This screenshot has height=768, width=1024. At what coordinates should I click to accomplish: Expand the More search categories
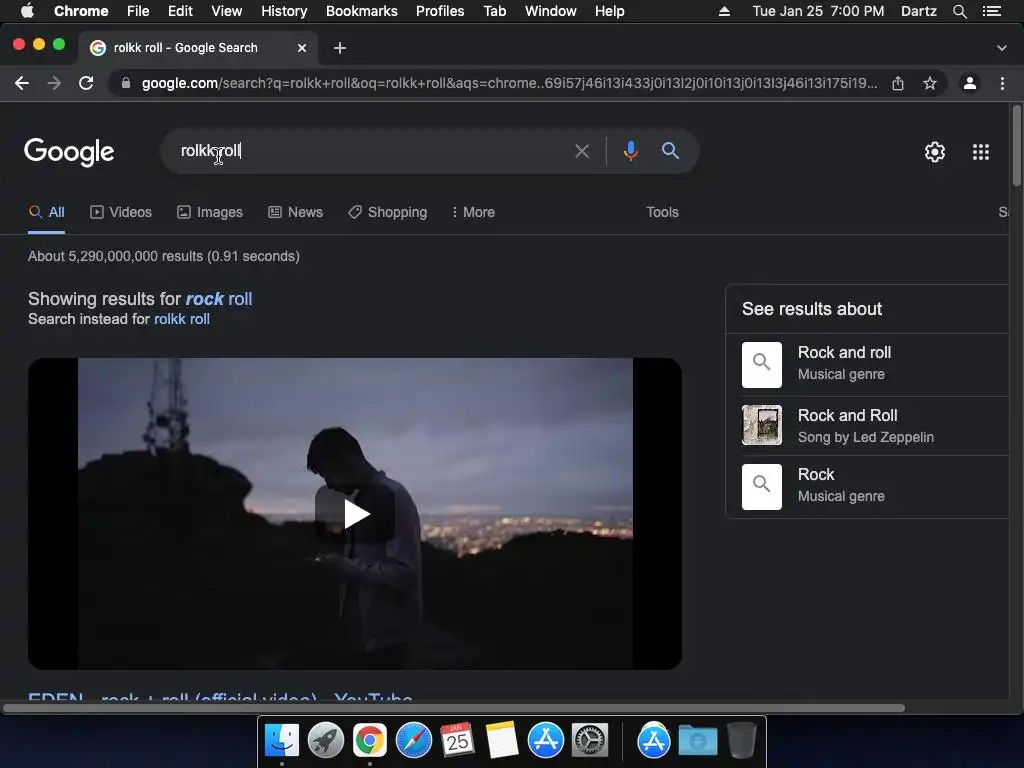[473, 212]
